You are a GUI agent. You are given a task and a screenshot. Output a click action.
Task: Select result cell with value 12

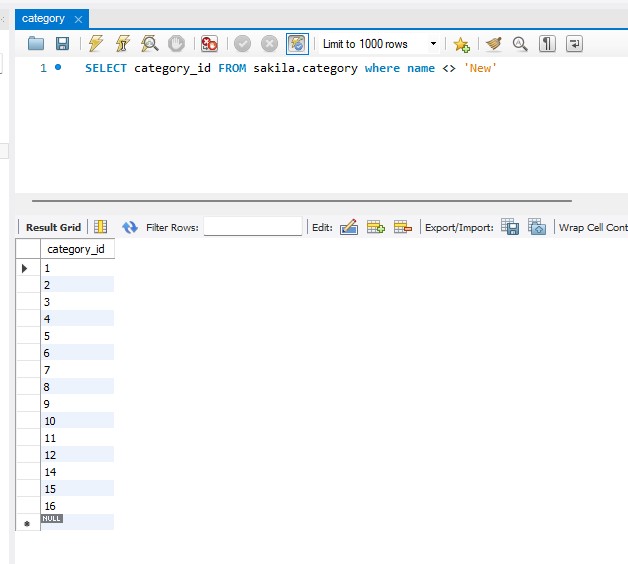(x=77, y=455)
